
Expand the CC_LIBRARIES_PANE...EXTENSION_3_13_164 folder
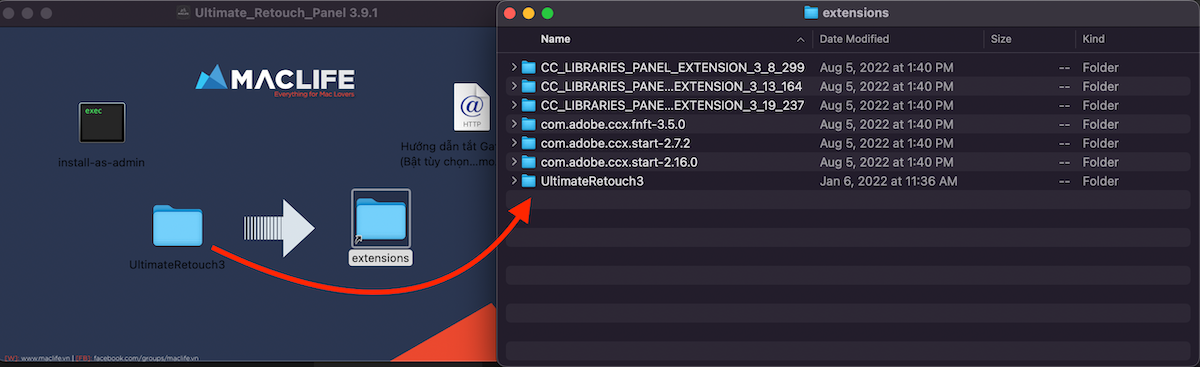(513, 86)
